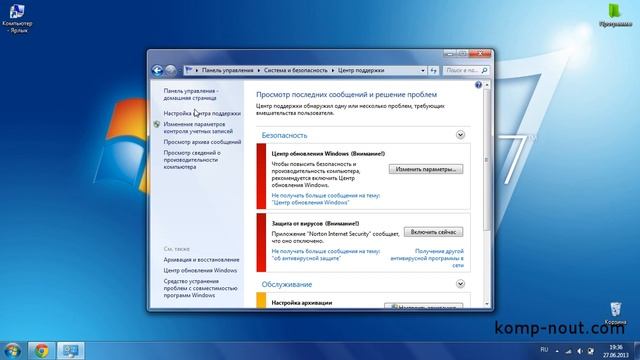The width and height of the screenshot is (640, 360).
Task: Click the scrollbar up arrow
Action: [486, 85]
